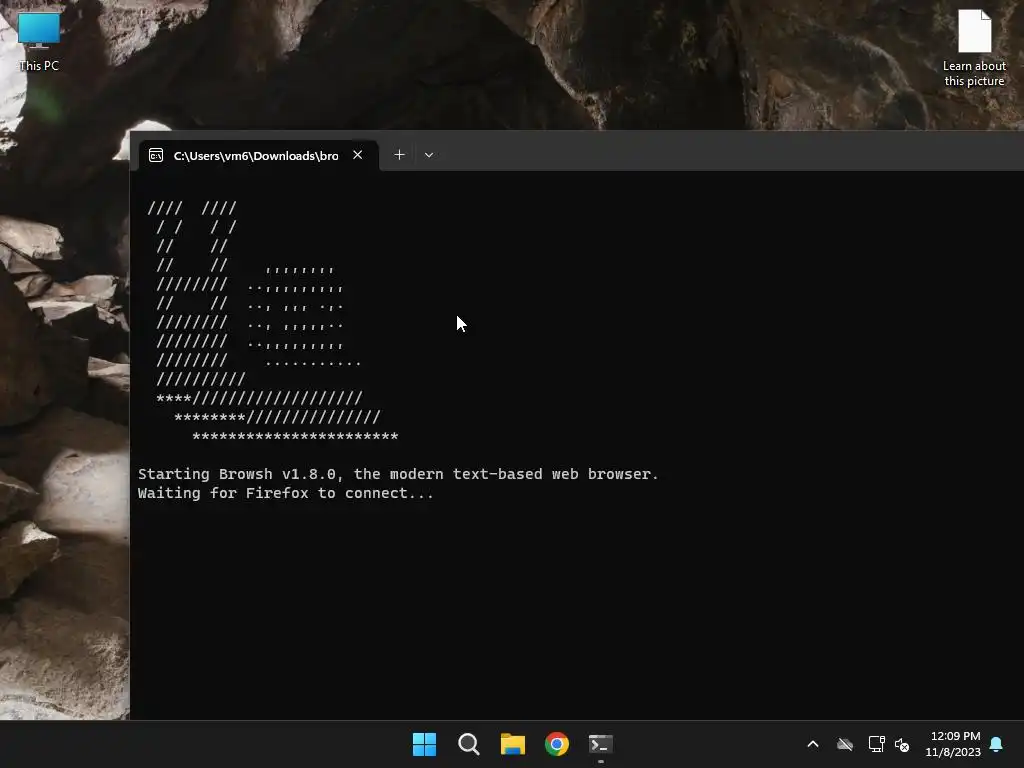Open notifications via the bell icon

pos(996,744)
